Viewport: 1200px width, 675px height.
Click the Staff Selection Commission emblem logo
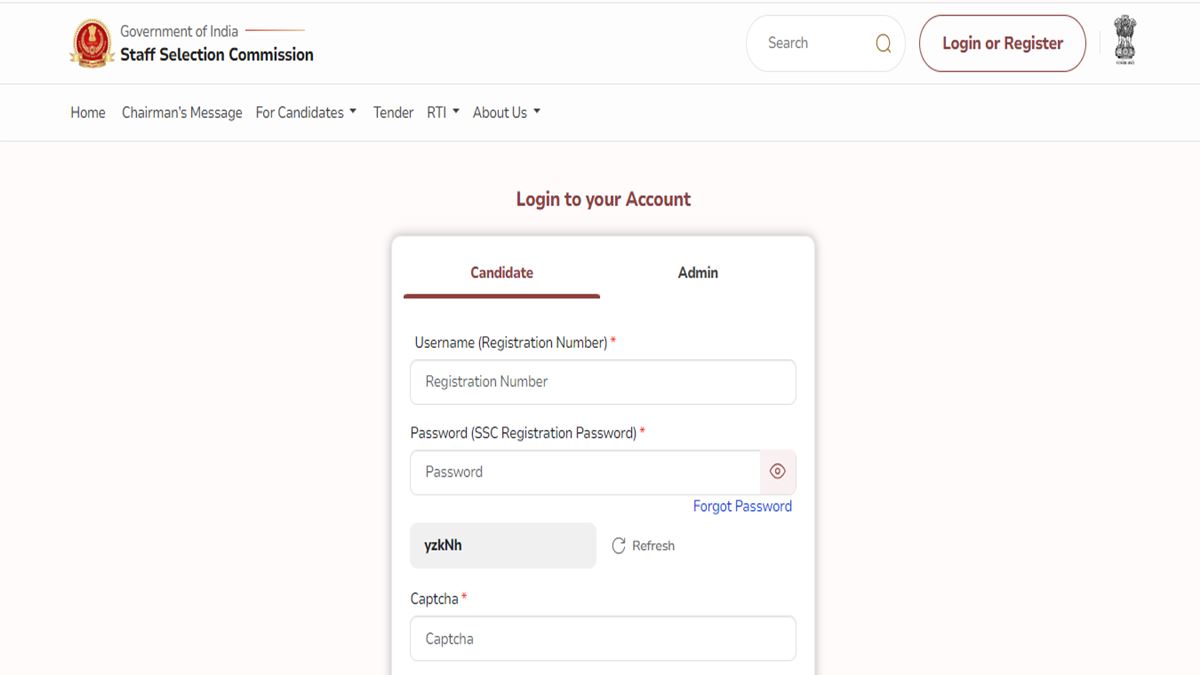92,42
